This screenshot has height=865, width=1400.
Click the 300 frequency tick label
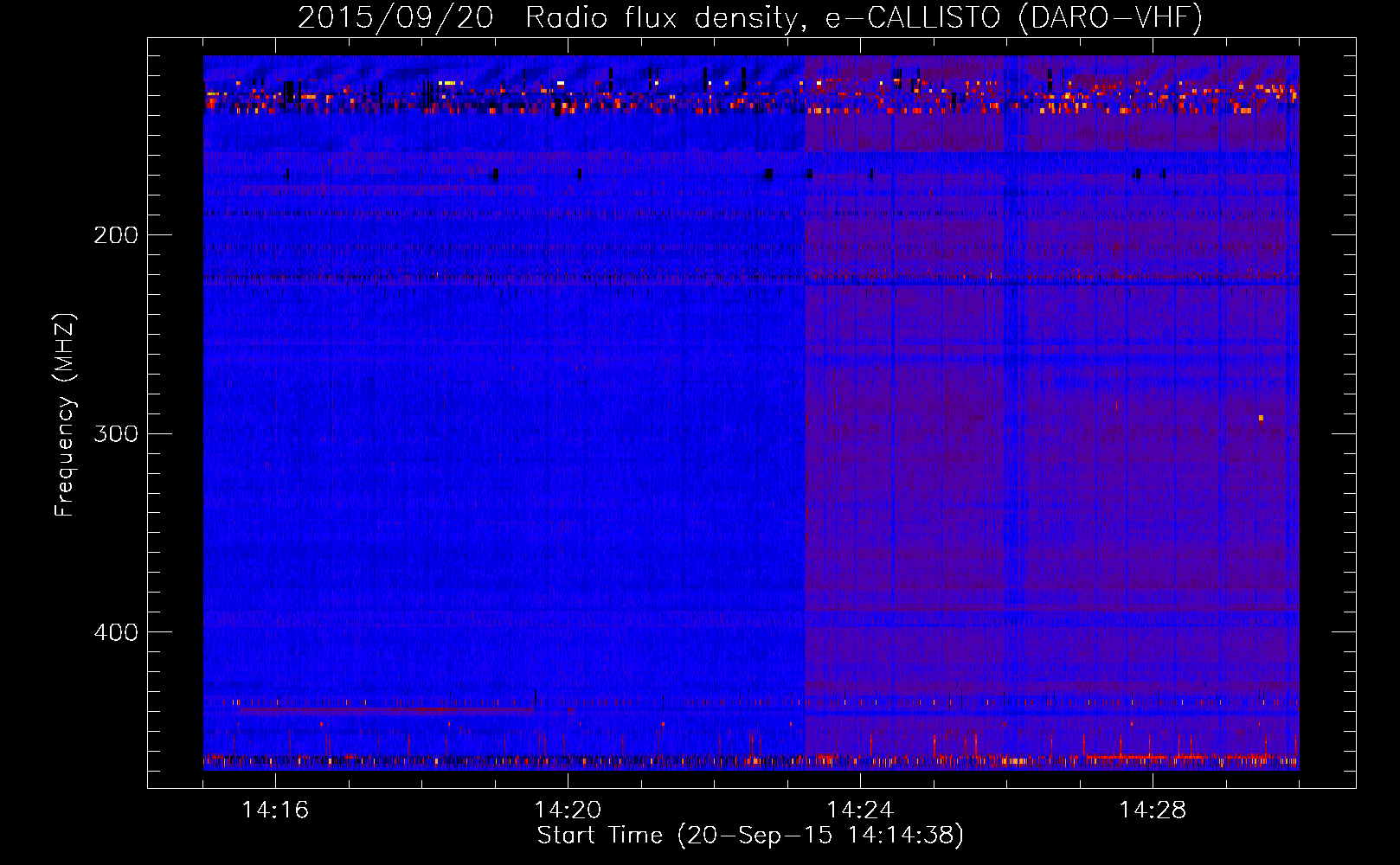point(116,433)
